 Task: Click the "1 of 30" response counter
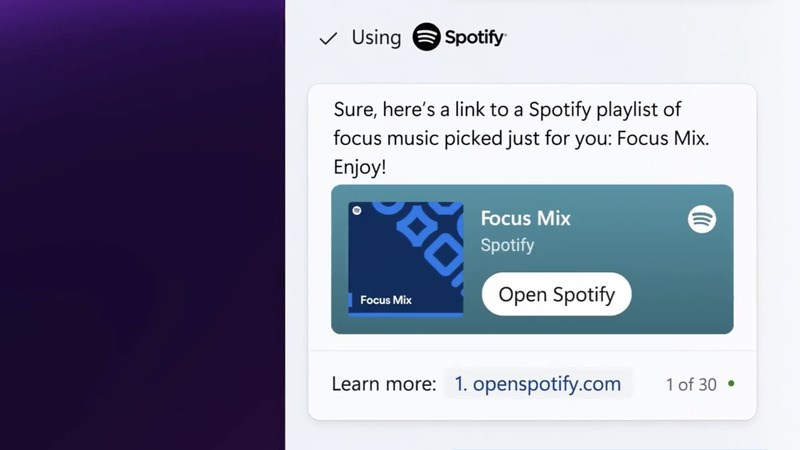pos(691,384)
